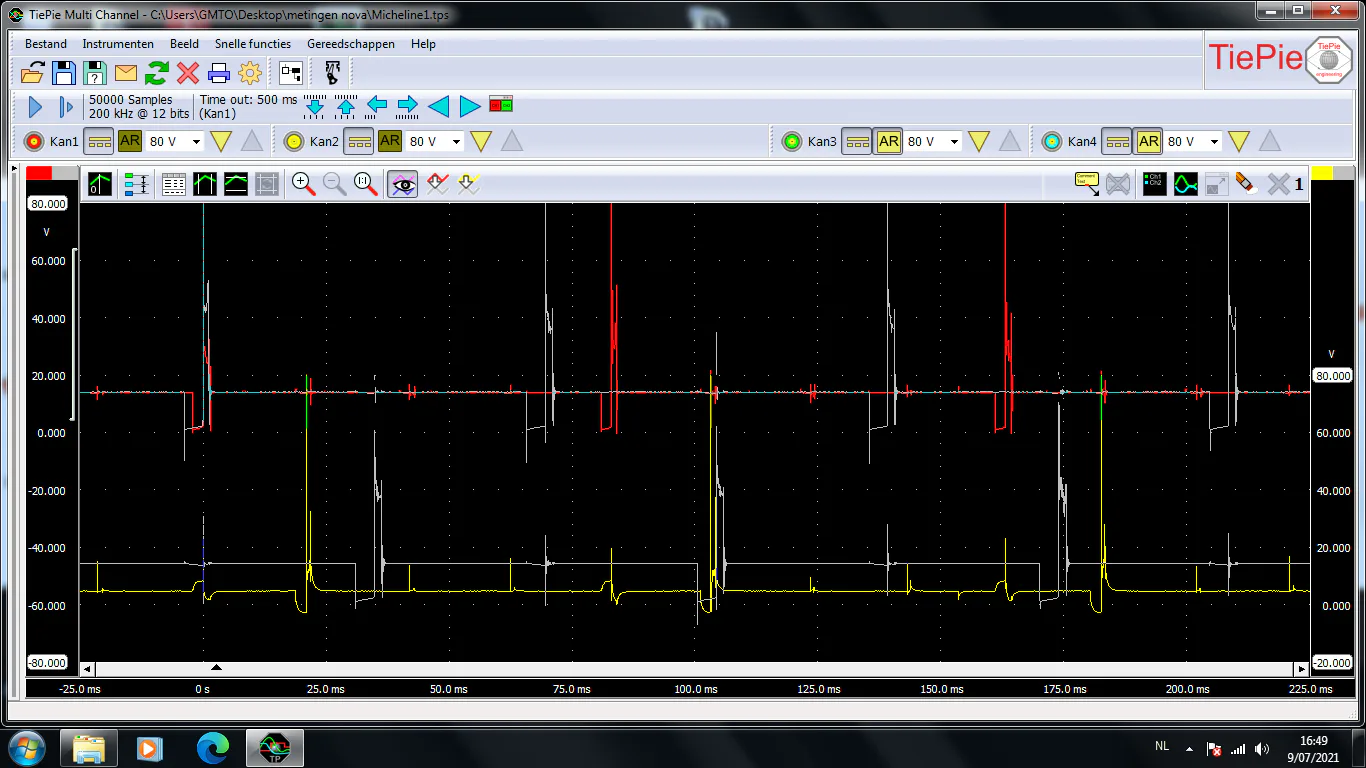The height and width of the screenshot is (768, 1366).
Task: Open the object tree screen icon
Action: tap(291, 73)
